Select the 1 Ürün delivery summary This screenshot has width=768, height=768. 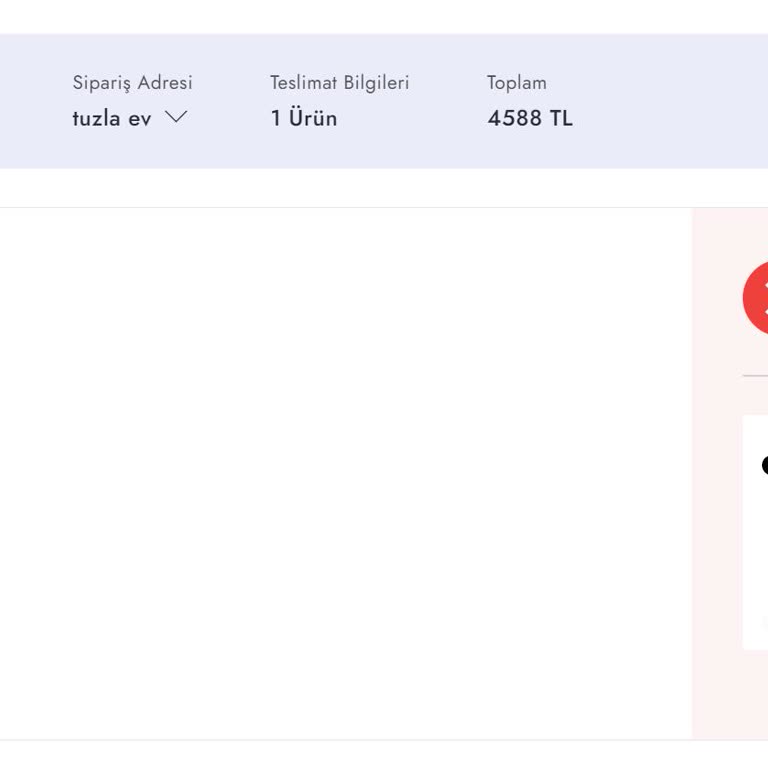[303, 118]
